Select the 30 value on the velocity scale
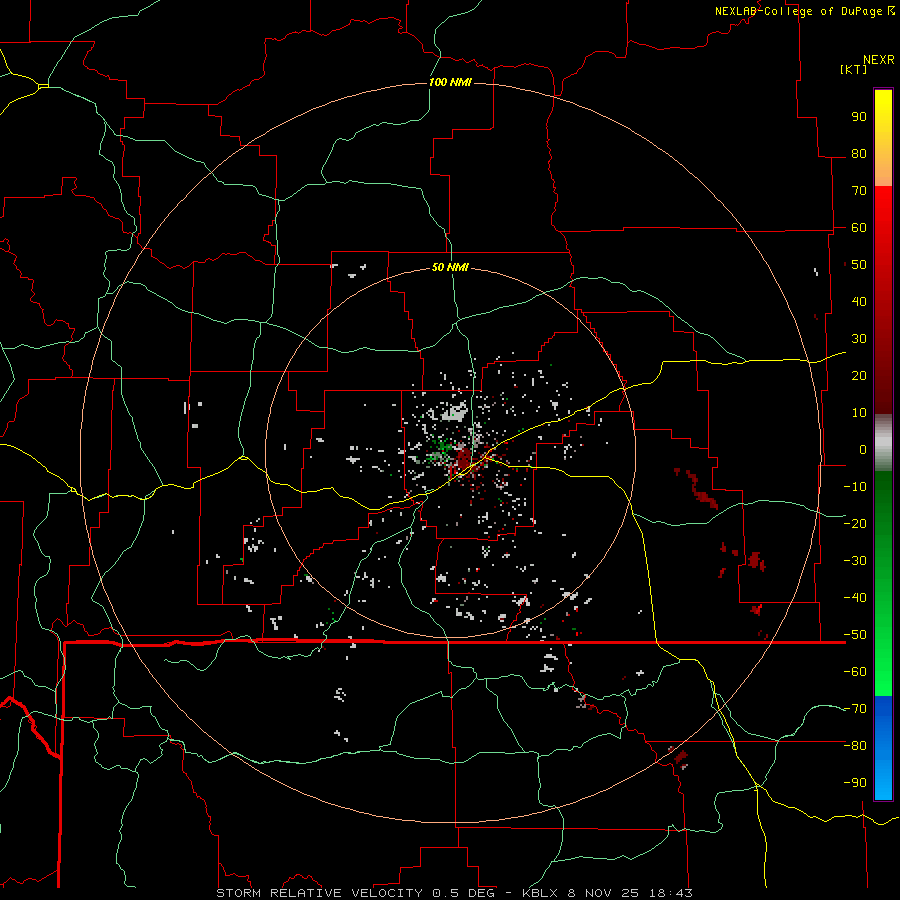Image resolution: width=900 pixels, height=900 pixels. coord(859,339)
